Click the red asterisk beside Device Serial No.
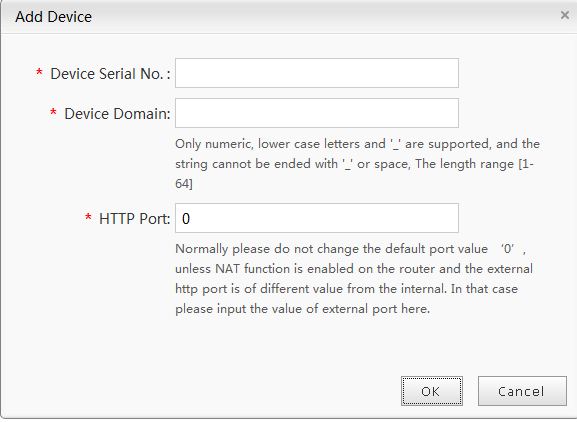577x422 pixels. [x=39, y=72]
